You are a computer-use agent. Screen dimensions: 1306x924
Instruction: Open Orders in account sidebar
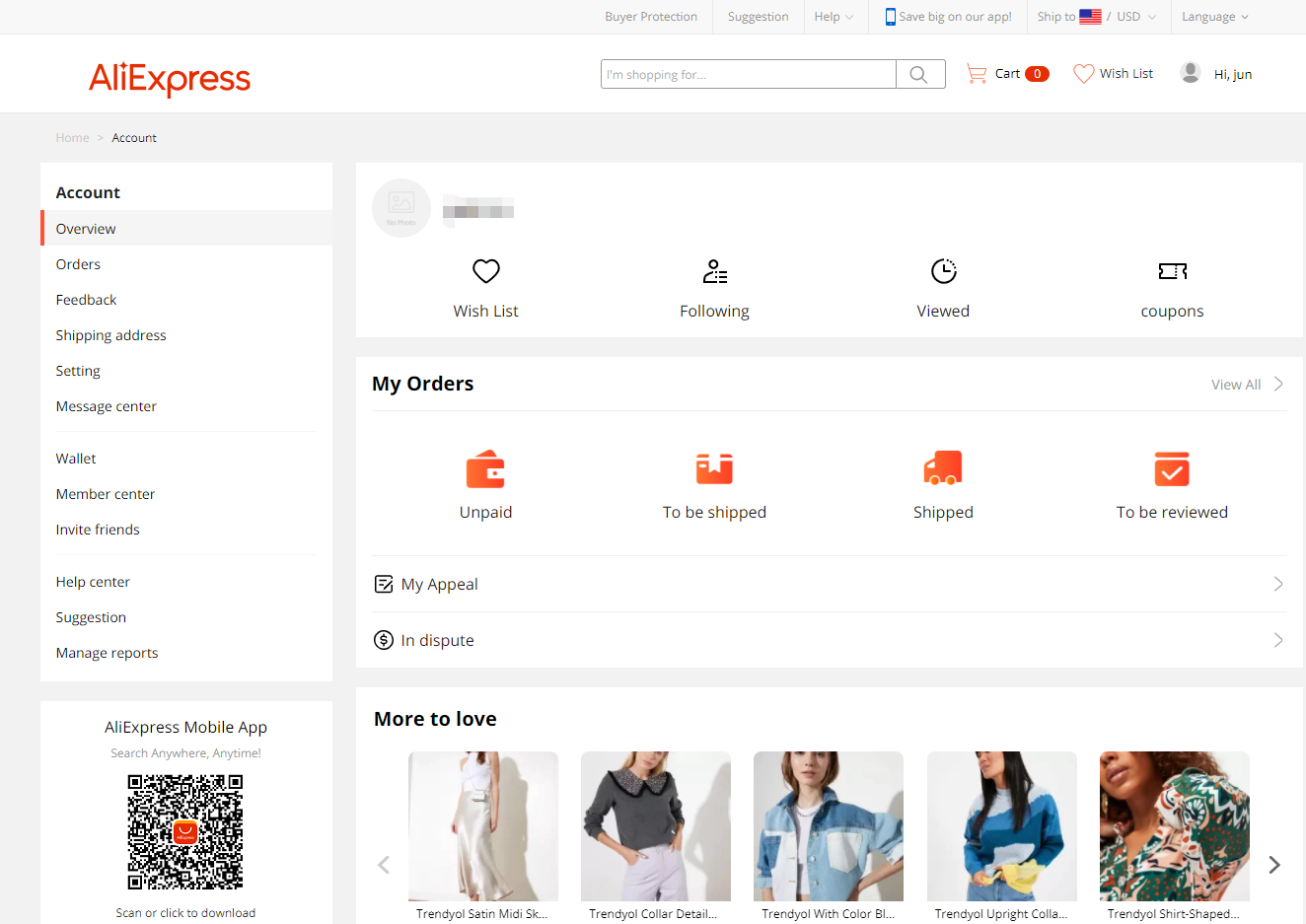78,264
